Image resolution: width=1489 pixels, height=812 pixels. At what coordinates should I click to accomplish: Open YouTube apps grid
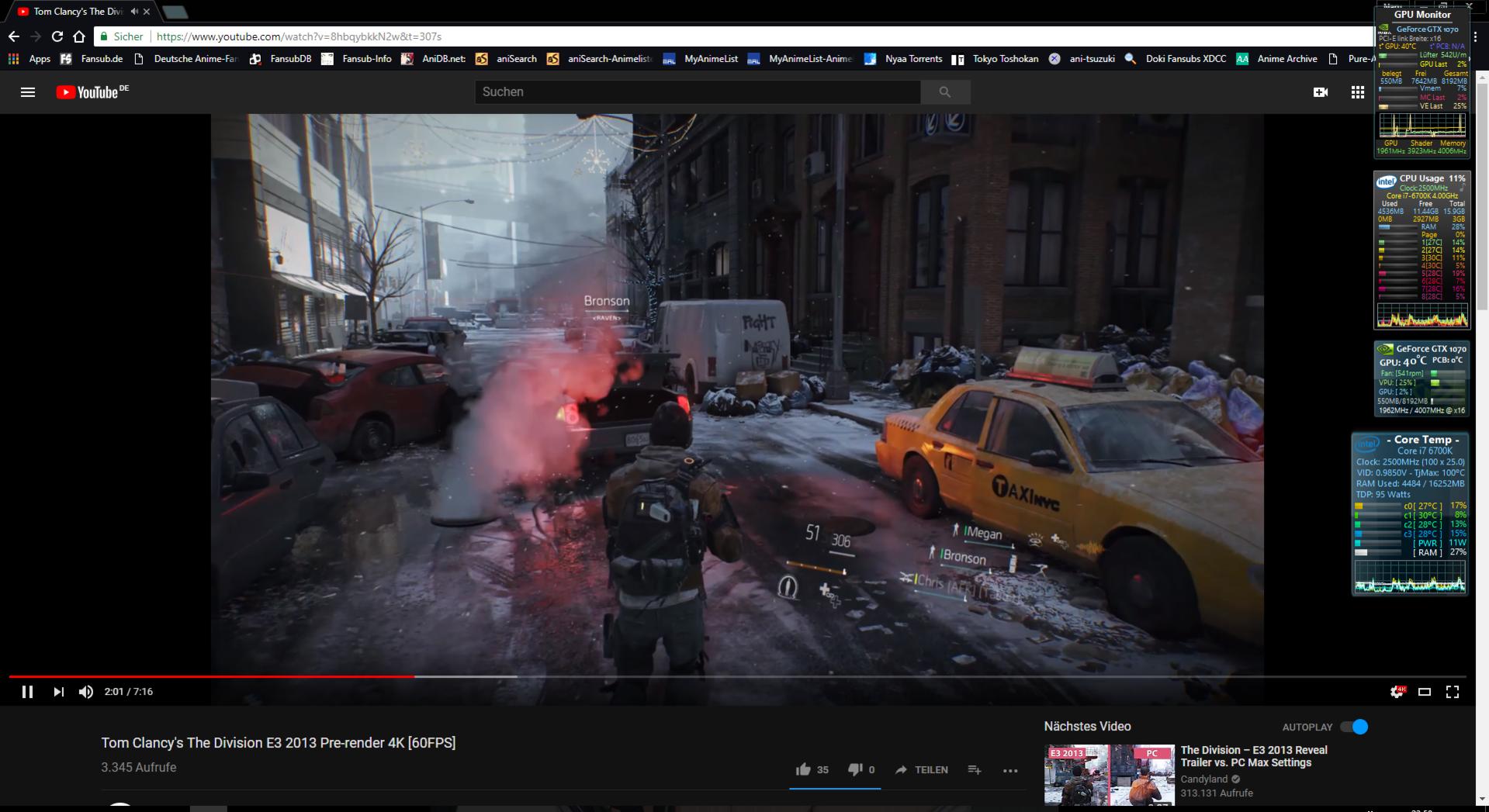[x=1357, y=92]
